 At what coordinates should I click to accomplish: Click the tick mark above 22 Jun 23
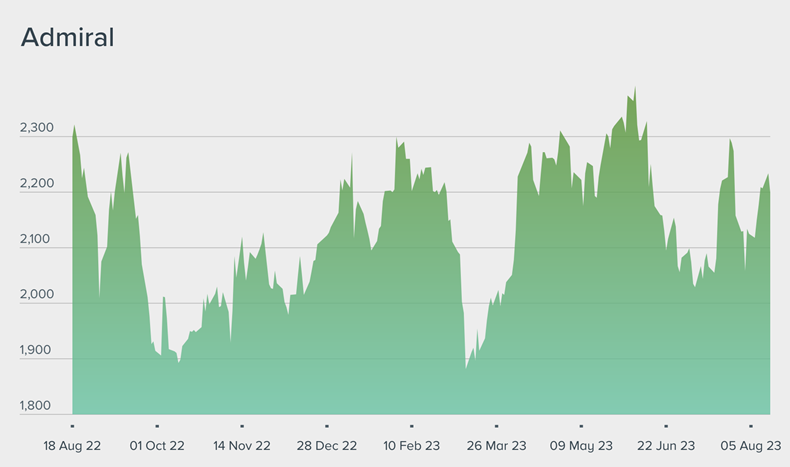pyautogui.click(x=666, y=426)
